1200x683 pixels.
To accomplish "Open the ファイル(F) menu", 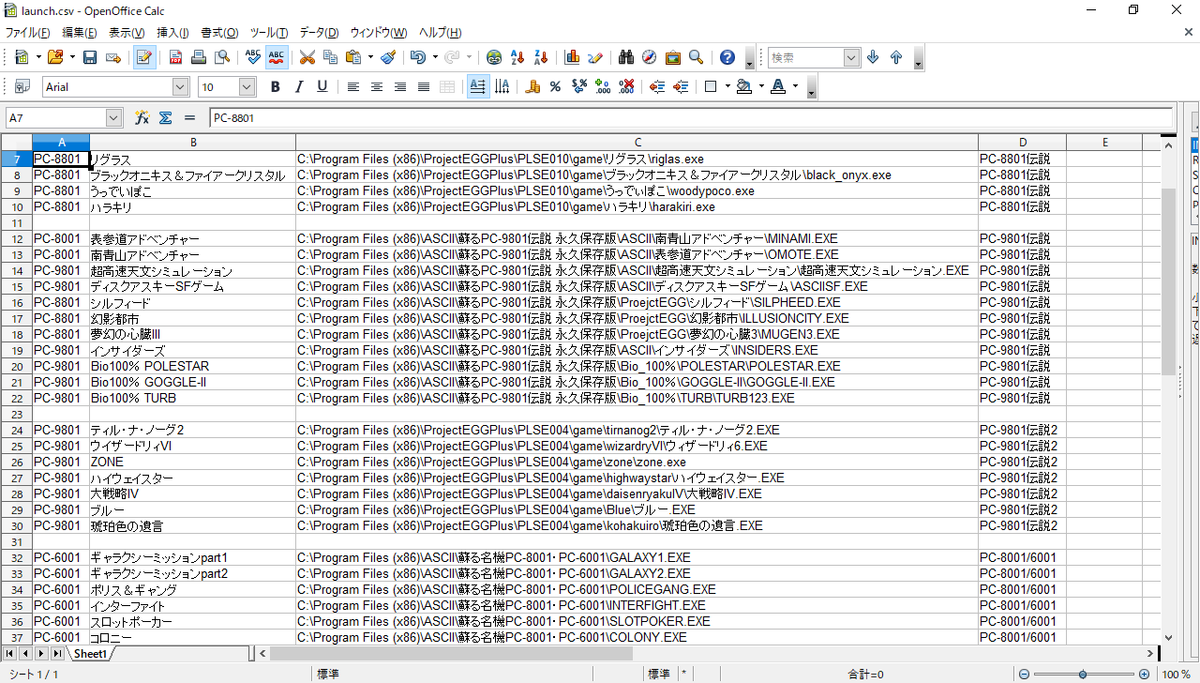I will [28, 33].
